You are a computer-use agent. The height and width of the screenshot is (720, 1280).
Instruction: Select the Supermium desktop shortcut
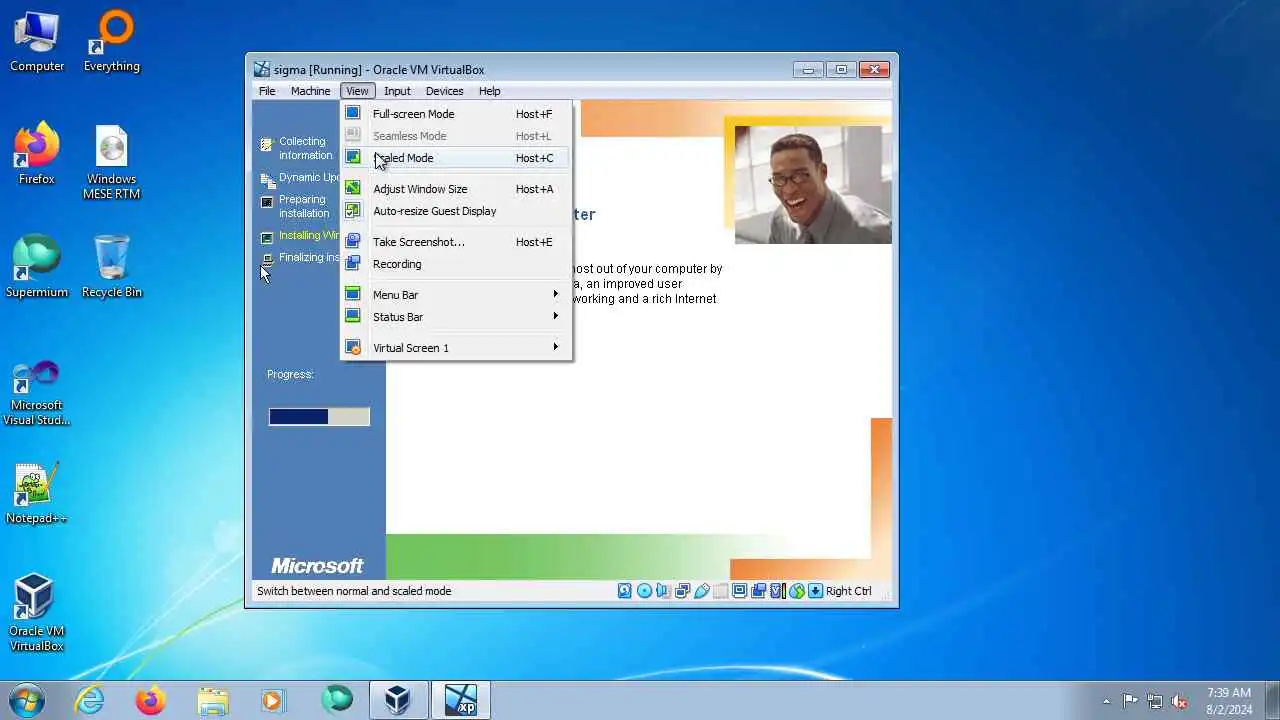[x=37, y=268]
